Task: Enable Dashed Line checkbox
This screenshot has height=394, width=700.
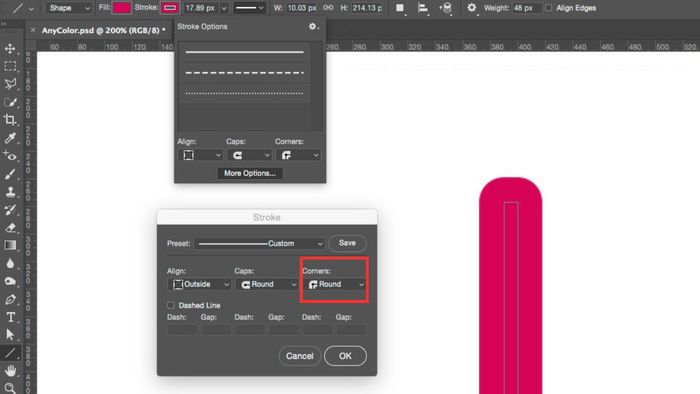Action: 171,305
